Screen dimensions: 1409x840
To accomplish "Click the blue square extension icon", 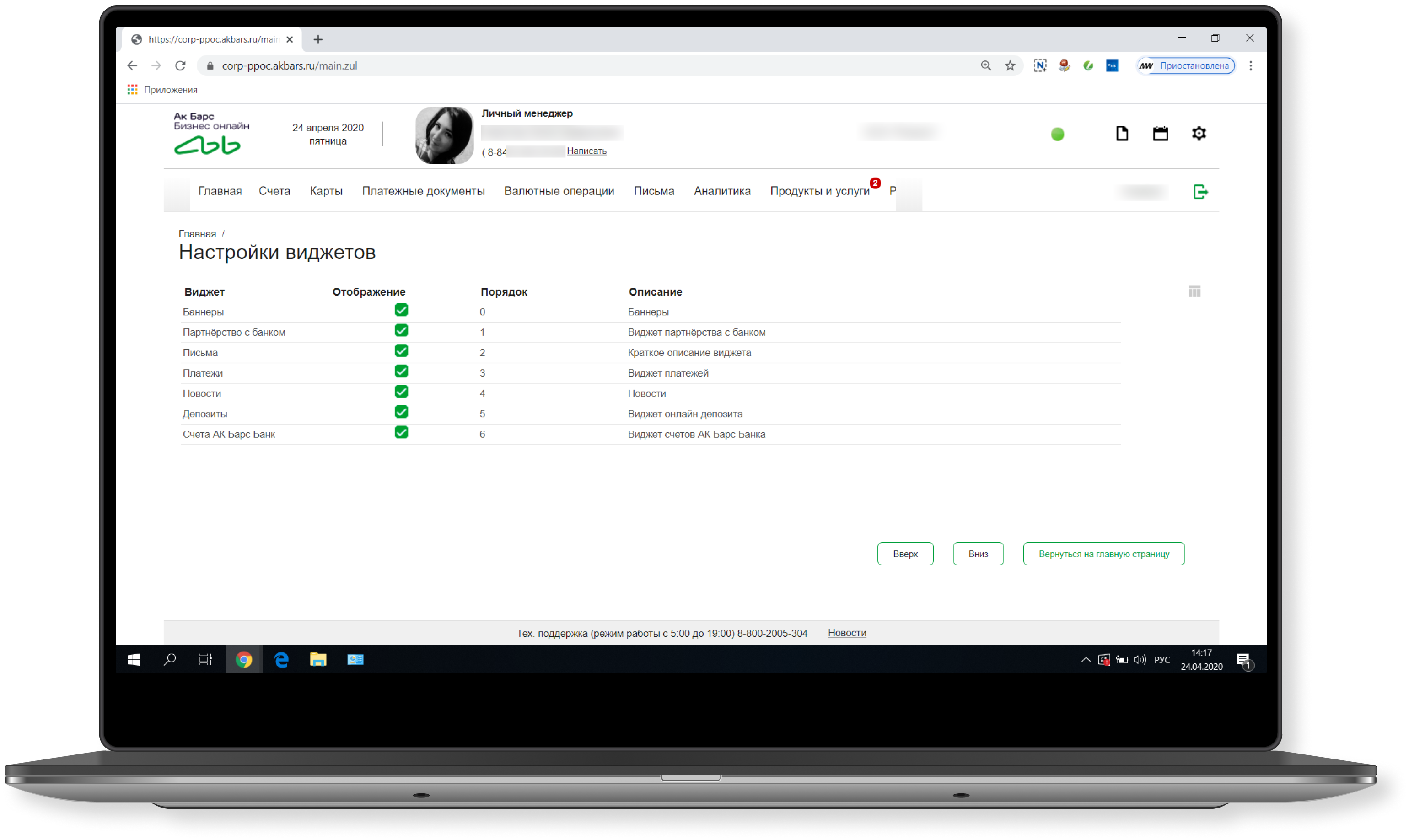I will (x=1112, y=66).
